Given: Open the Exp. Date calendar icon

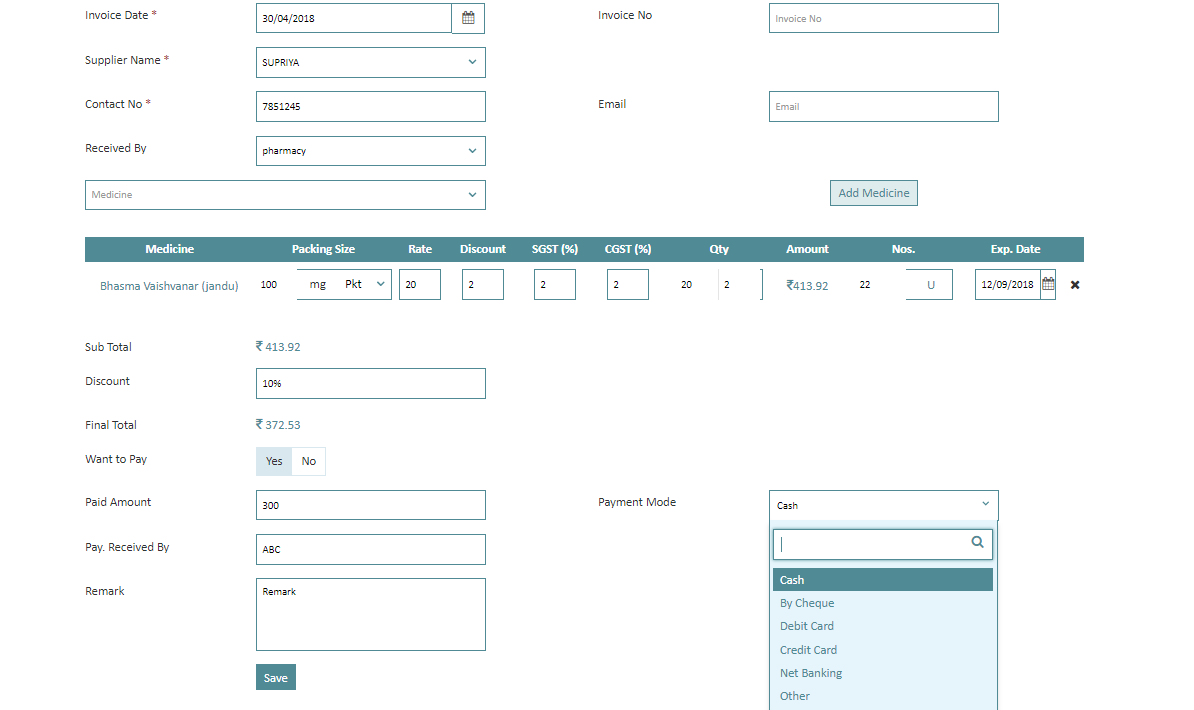Looking at the screenshot, I should (x=1048, y=284).
